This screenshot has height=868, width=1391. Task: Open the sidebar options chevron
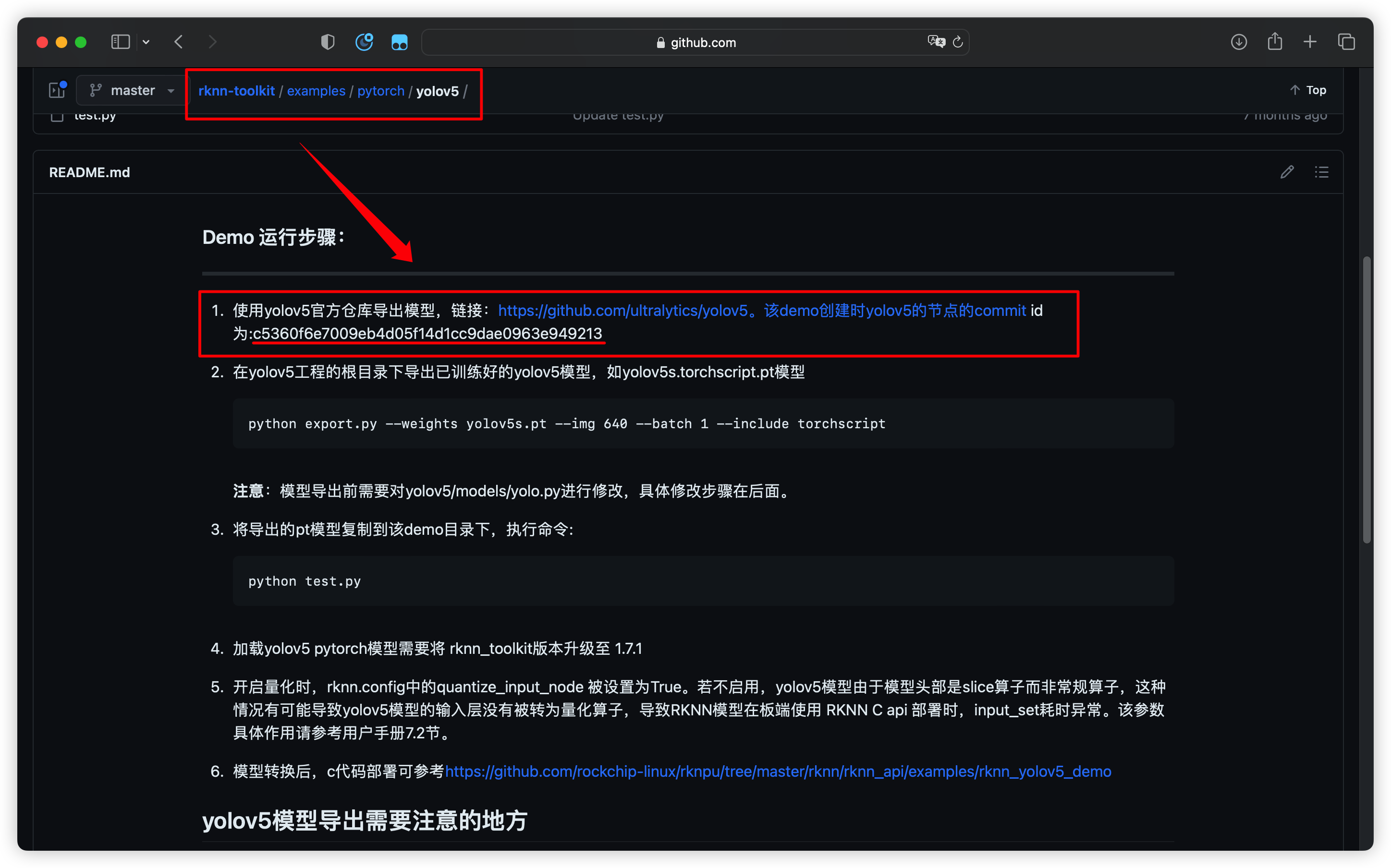(146, 42)
